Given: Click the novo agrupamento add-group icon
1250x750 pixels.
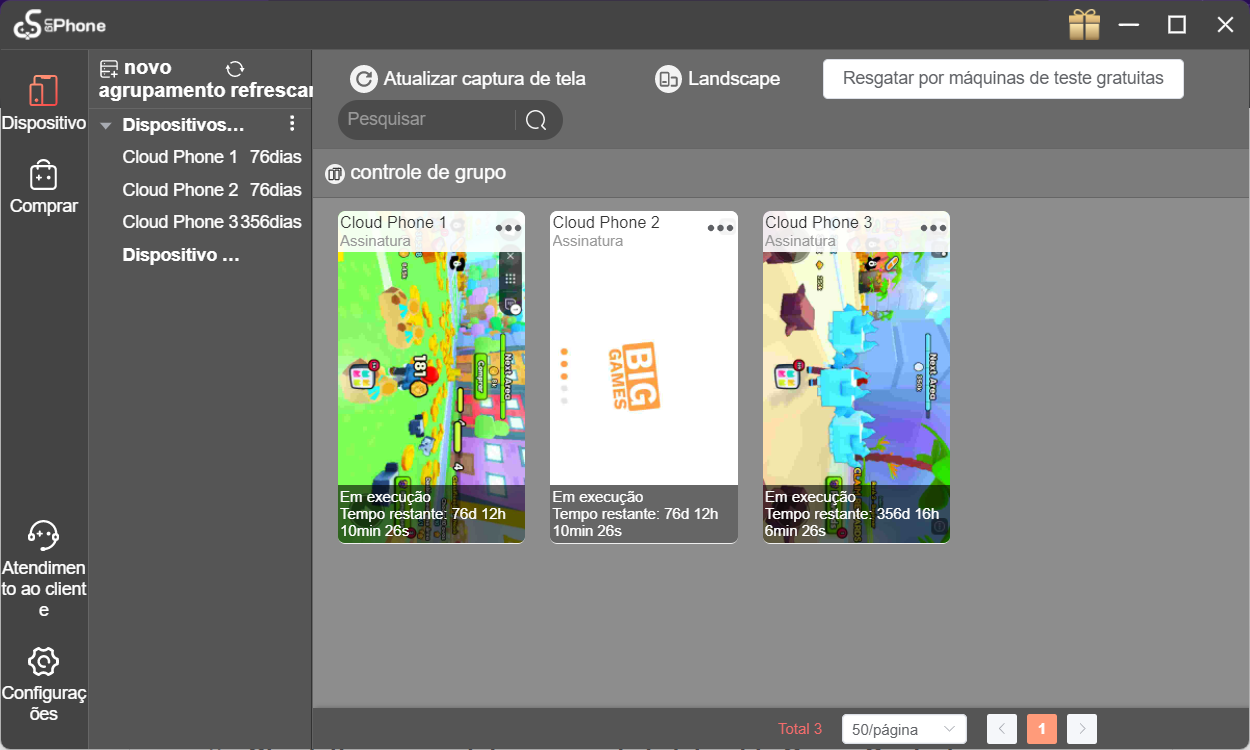Looking at the screenshot, I should tap(109, 69).
